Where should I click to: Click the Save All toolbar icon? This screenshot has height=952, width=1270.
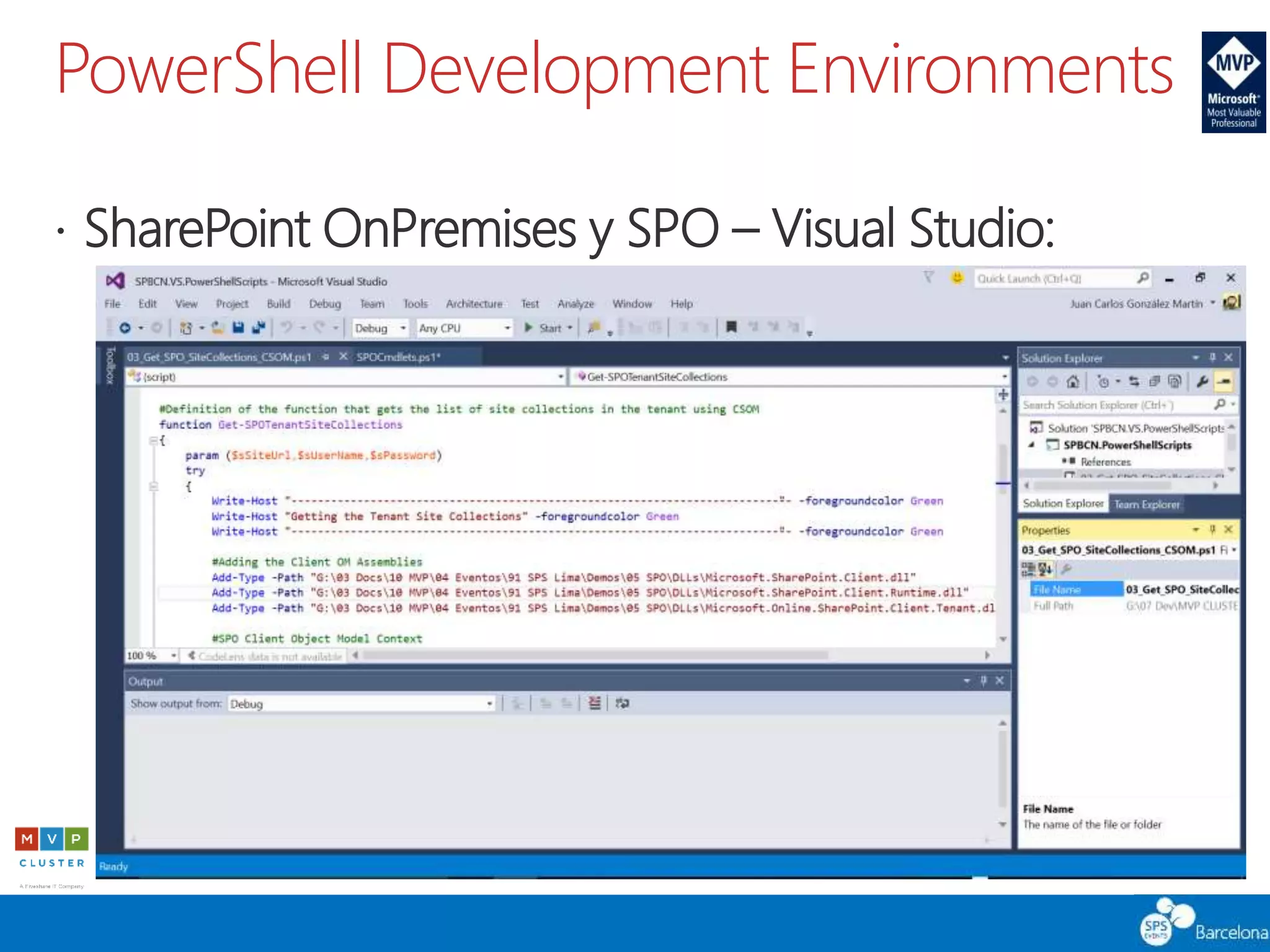[x=259, y=328]
